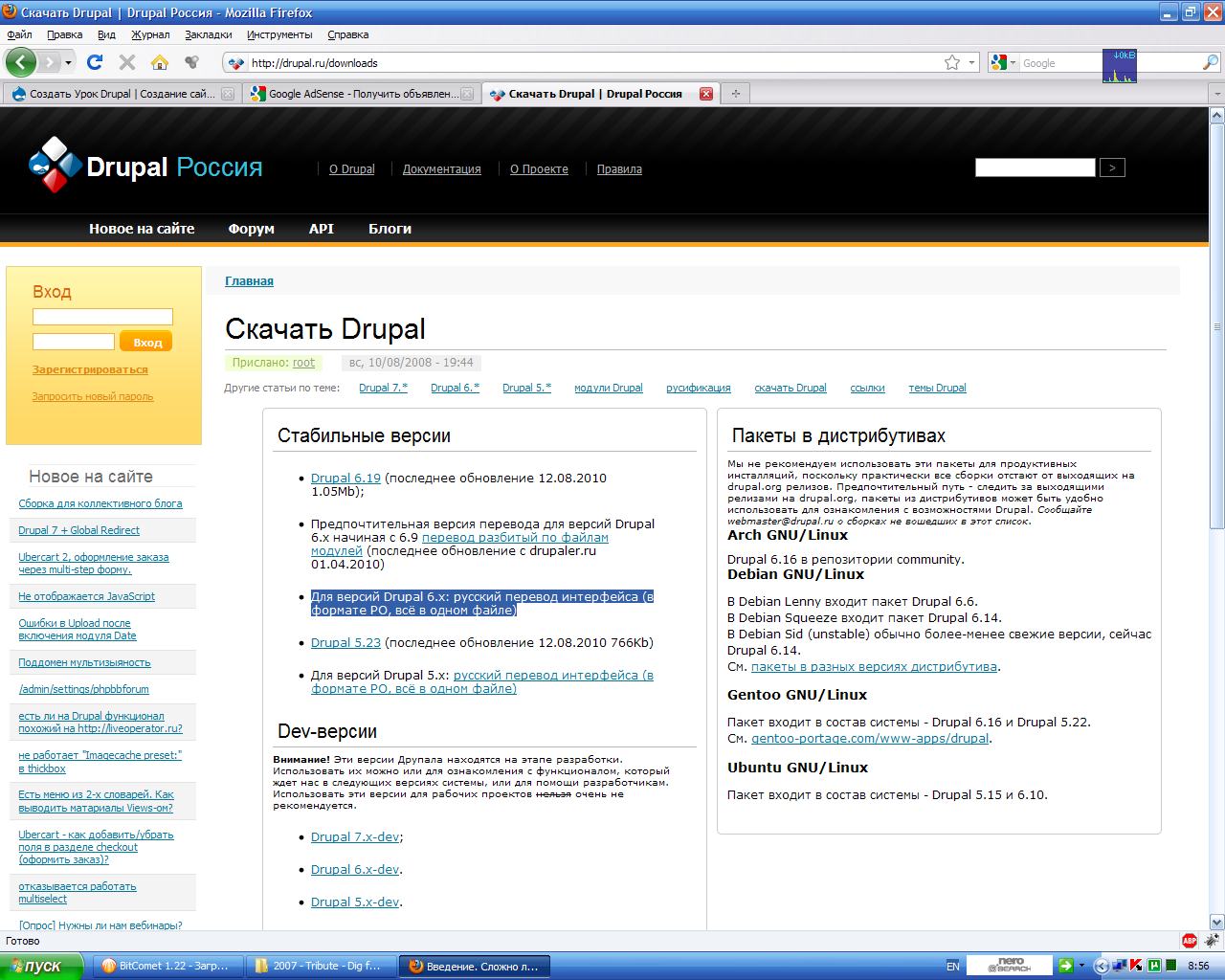
Task: Click the grey Forward navigation arrow
Action: pos(49,63)
